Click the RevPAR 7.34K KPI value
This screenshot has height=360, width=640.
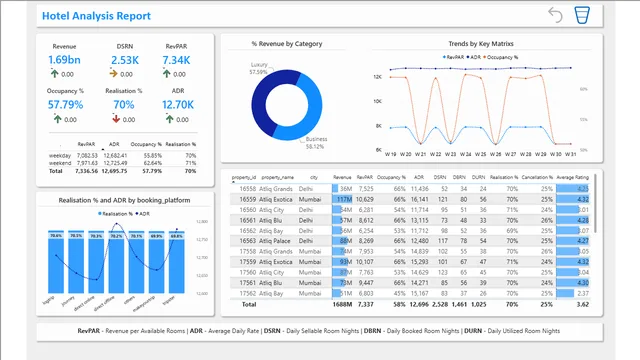point(176,60)
